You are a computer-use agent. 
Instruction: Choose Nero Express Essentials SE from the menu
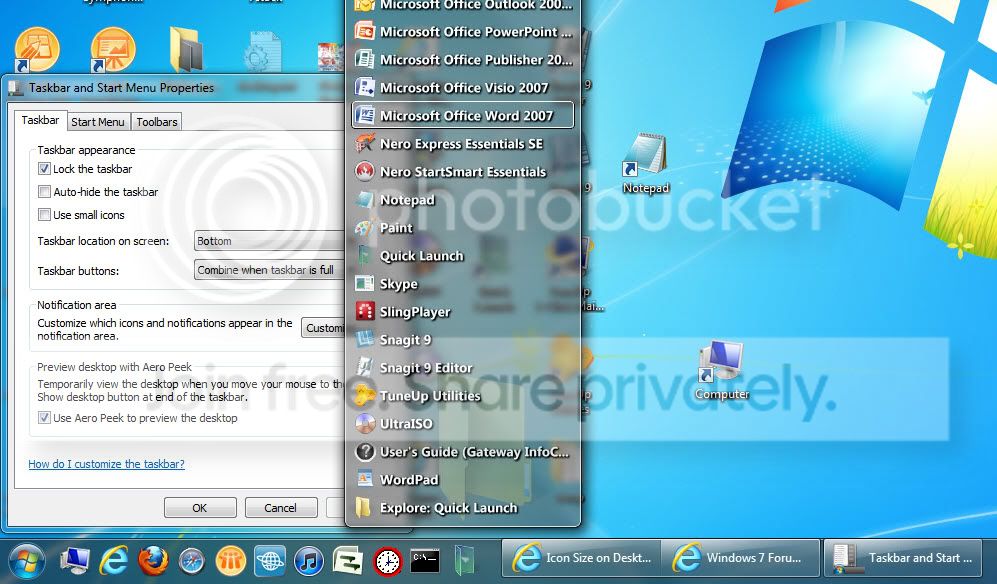[x=463, y=143]
